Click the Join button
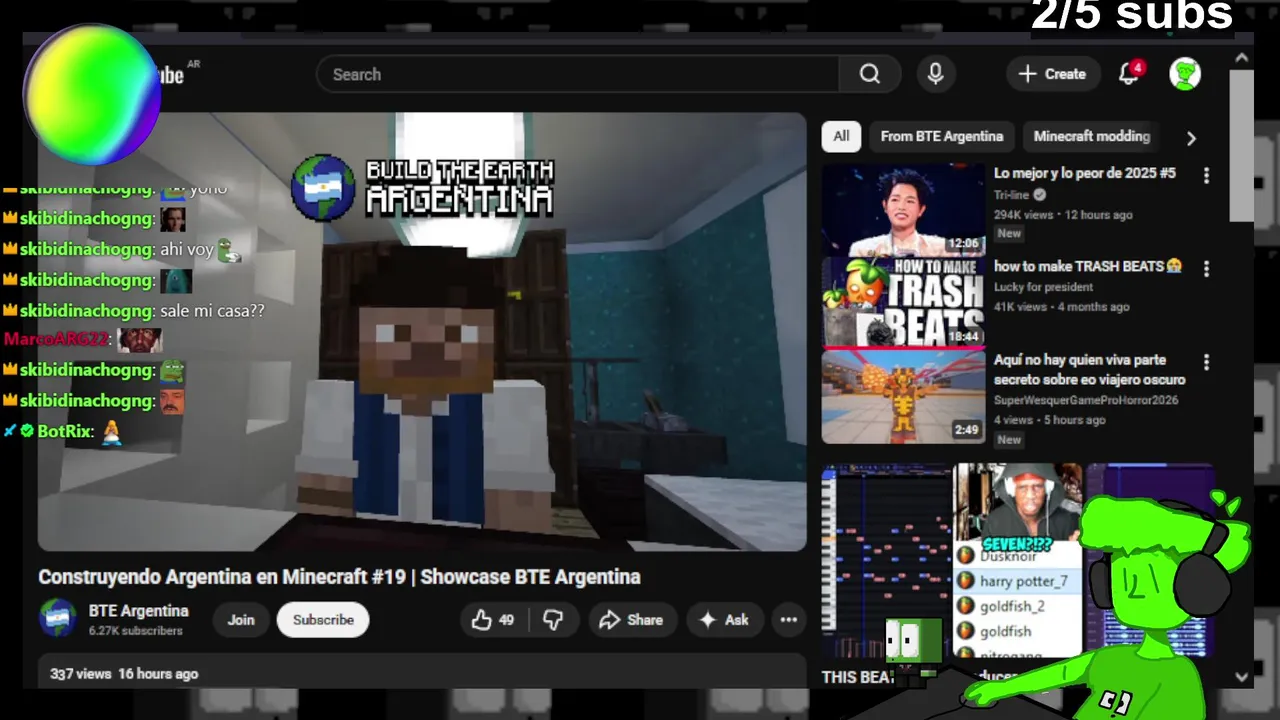The height and width of the screenshot is (720, 1280). click(x=241, y=620)
